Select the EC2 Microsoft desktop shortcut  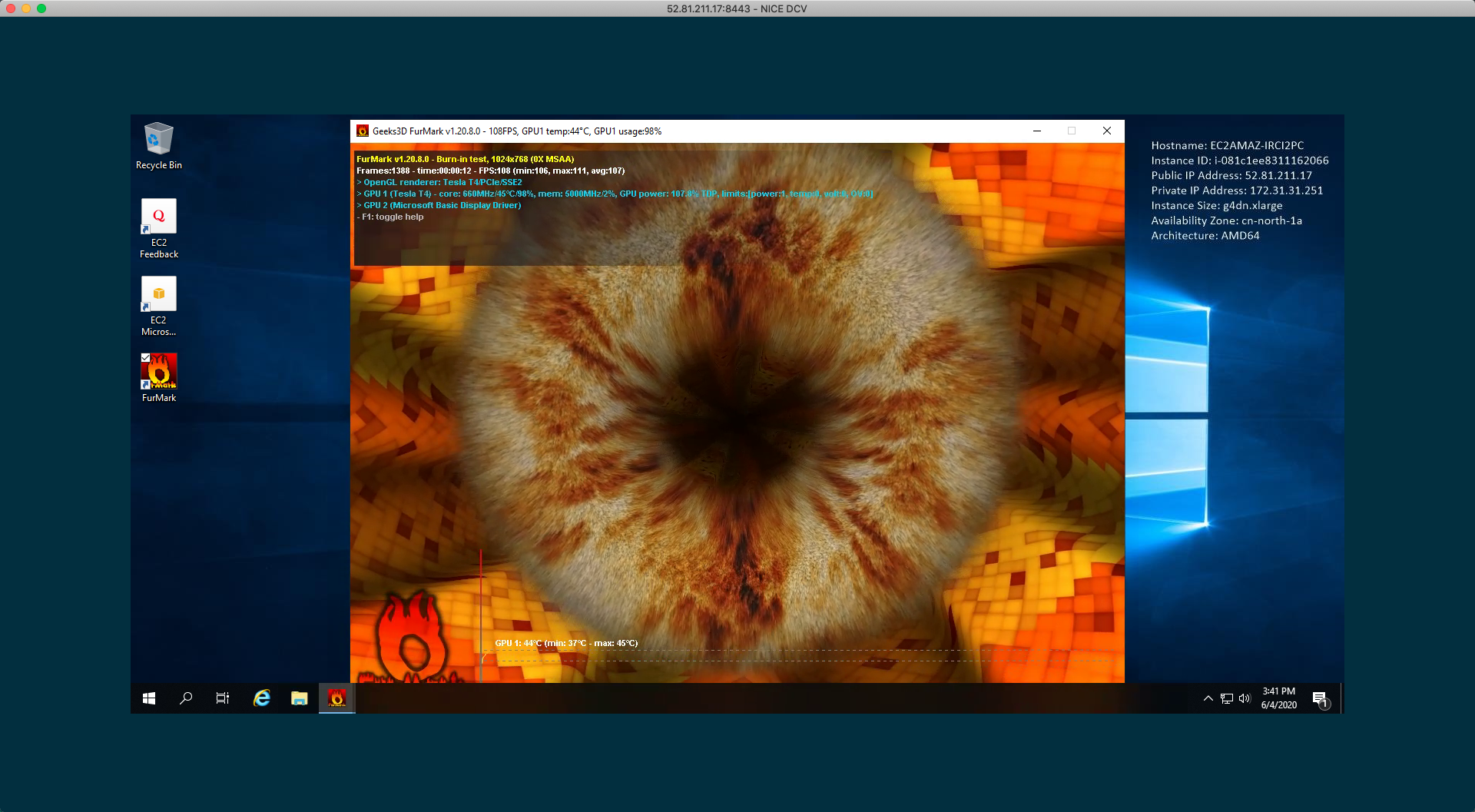158,295
